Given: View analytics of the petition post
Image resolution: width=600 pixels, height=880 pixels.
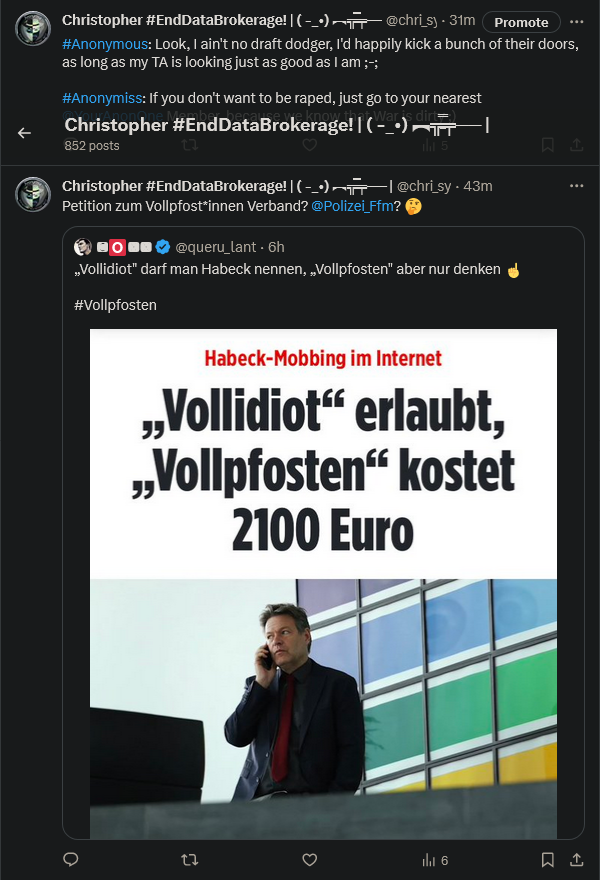Looking at the screenshot, I should point(435,859).
